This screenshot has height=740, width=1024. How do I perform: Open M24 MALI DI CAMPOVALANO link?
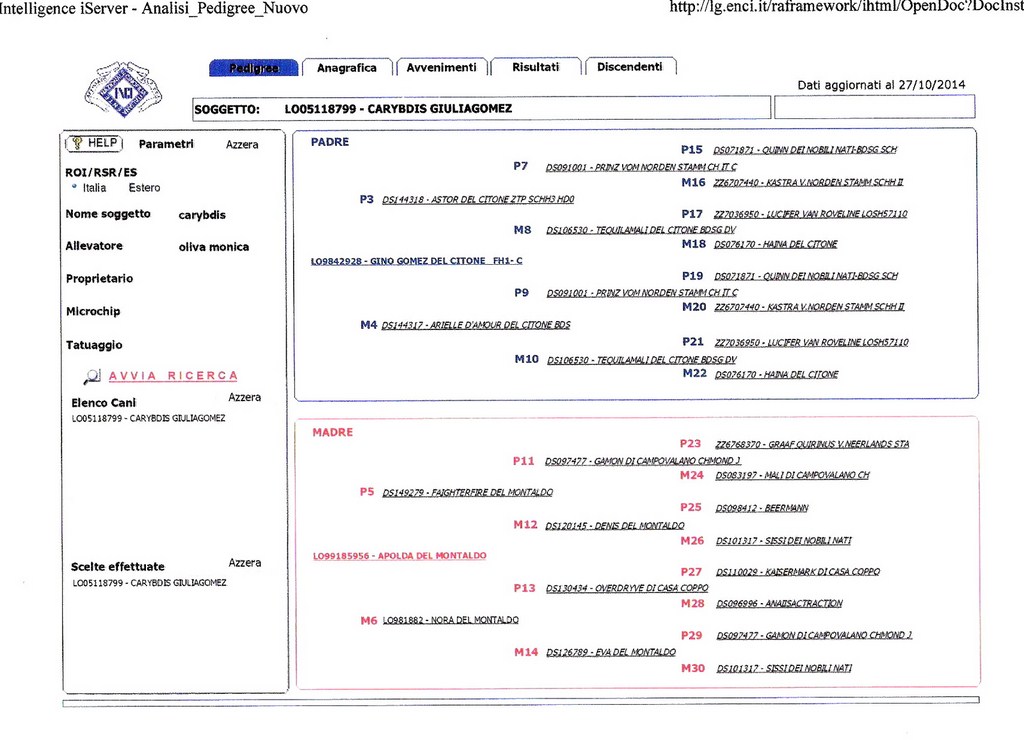point(792,475)
